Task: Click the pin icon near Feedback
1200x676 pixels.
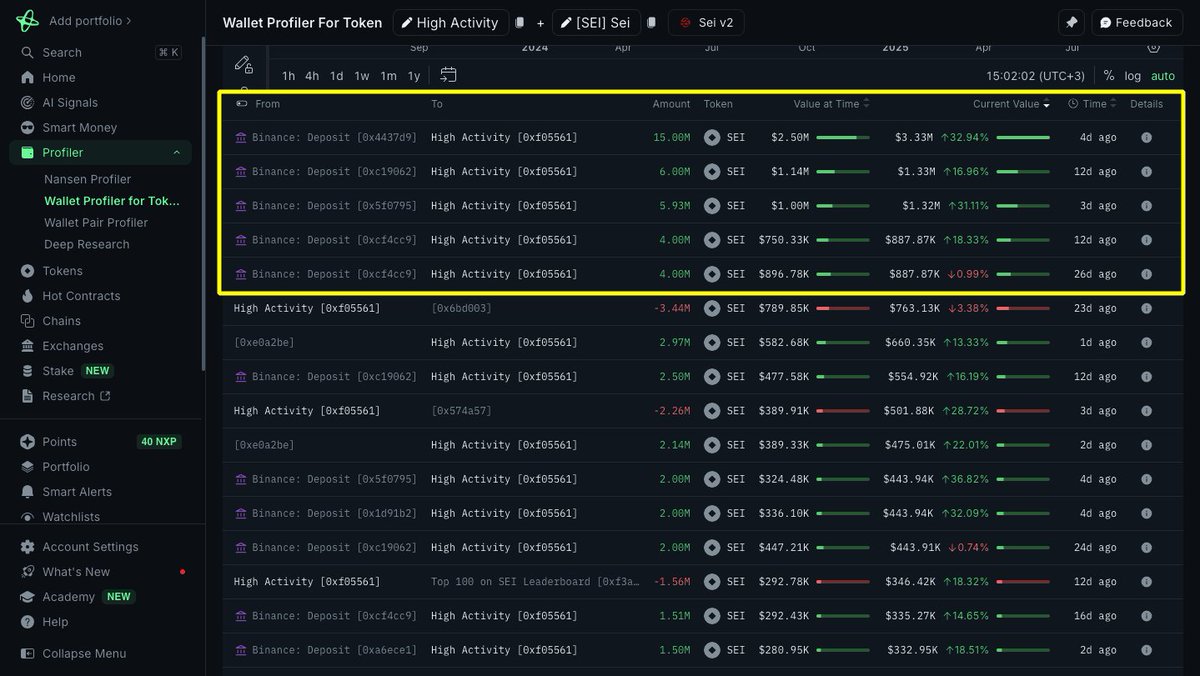Action: (1071, 22)
